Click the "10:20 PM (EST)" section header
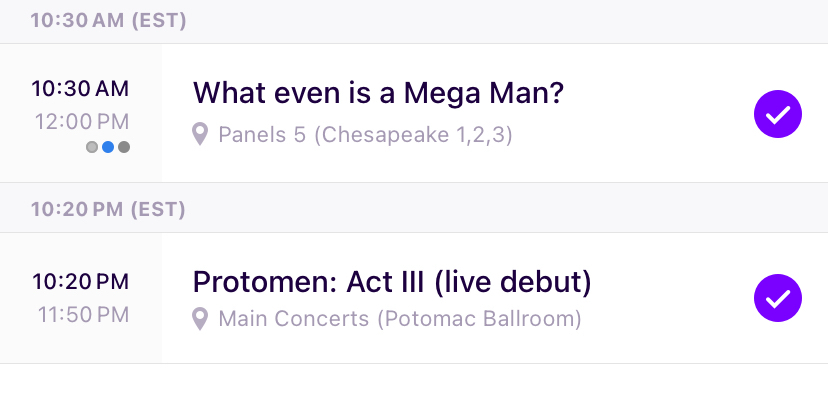The width and height of the screenshot is (828, 410). 108,210
